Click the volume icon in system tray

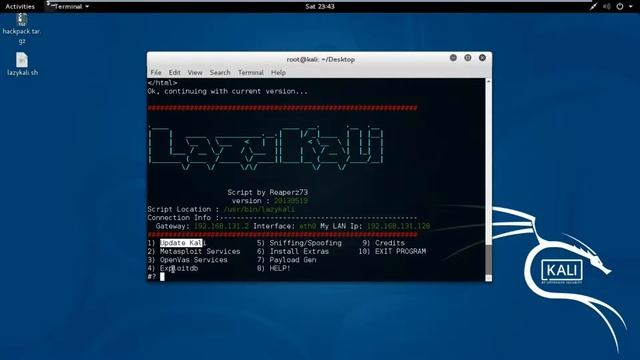pos(607,7)
